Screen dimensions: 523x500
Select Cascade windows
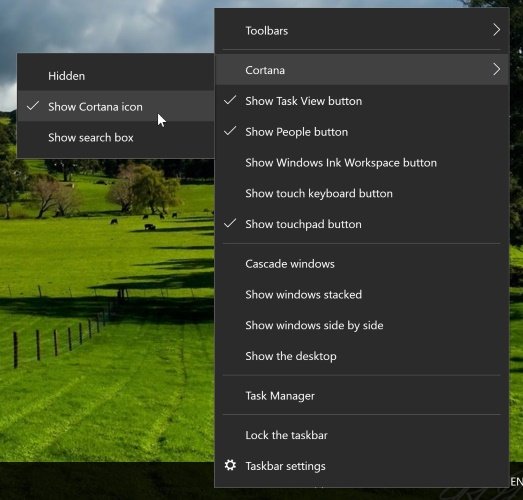[362, 264]
